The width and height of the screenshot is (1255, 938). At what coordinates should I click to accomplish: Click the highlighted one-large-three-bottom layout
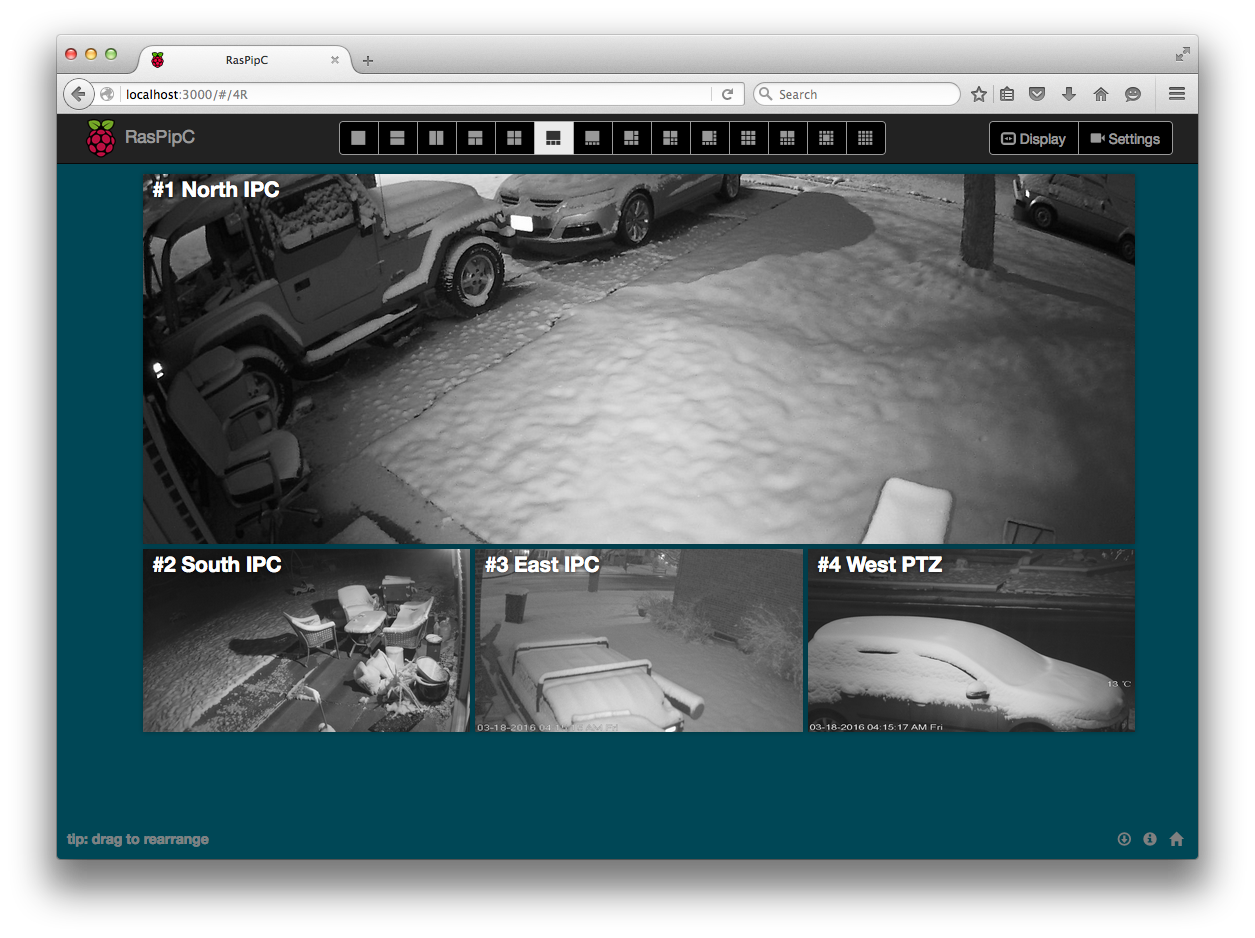(x=553, y=138)
